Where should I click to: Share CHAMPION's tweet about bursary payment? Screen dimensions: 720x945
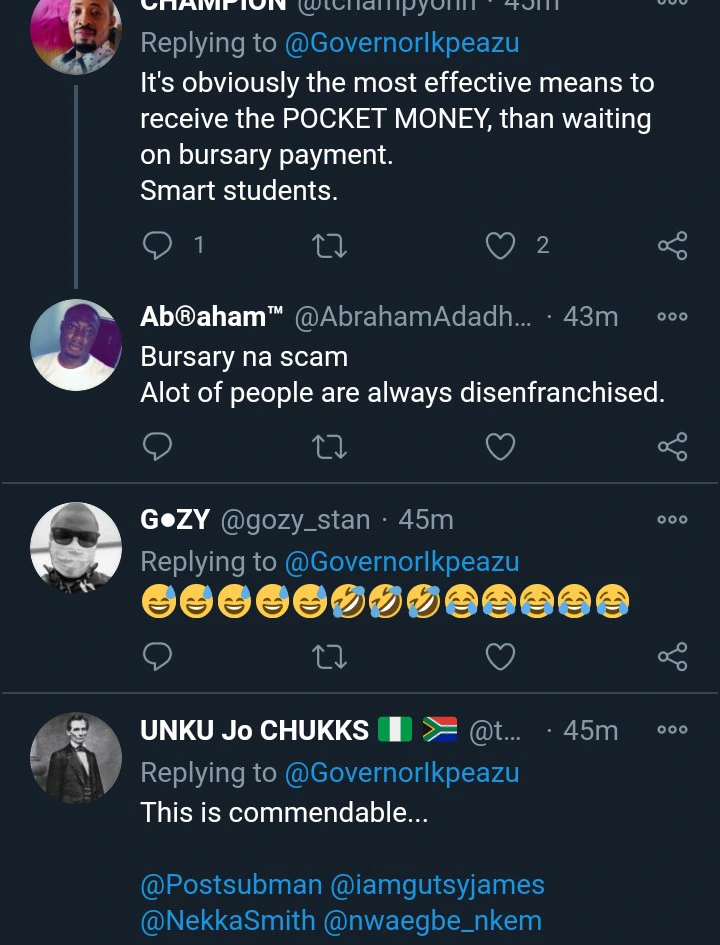672,245
